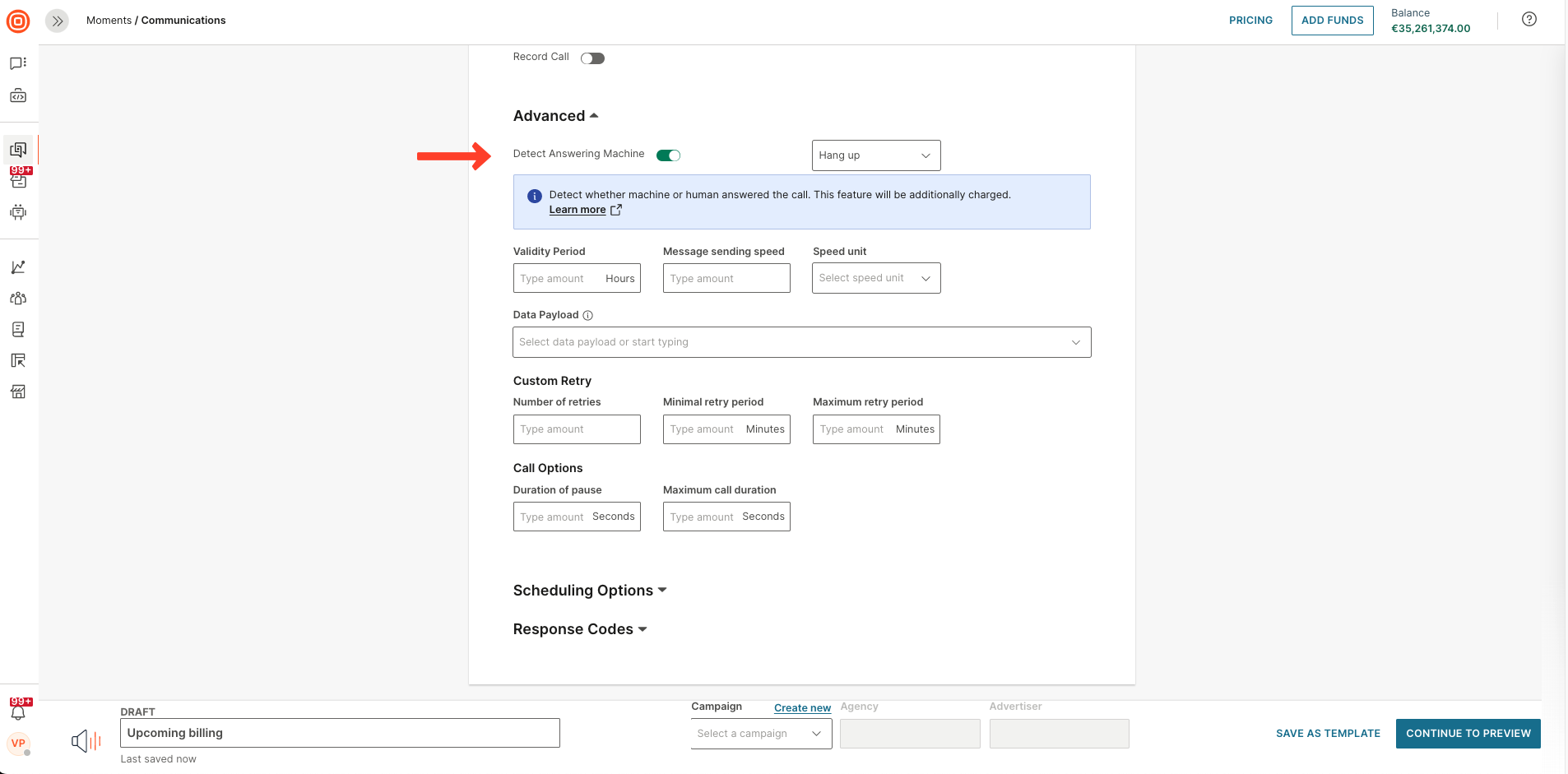
Task: Expand the sidebar with double-chevron button
Action: [57, 21]
